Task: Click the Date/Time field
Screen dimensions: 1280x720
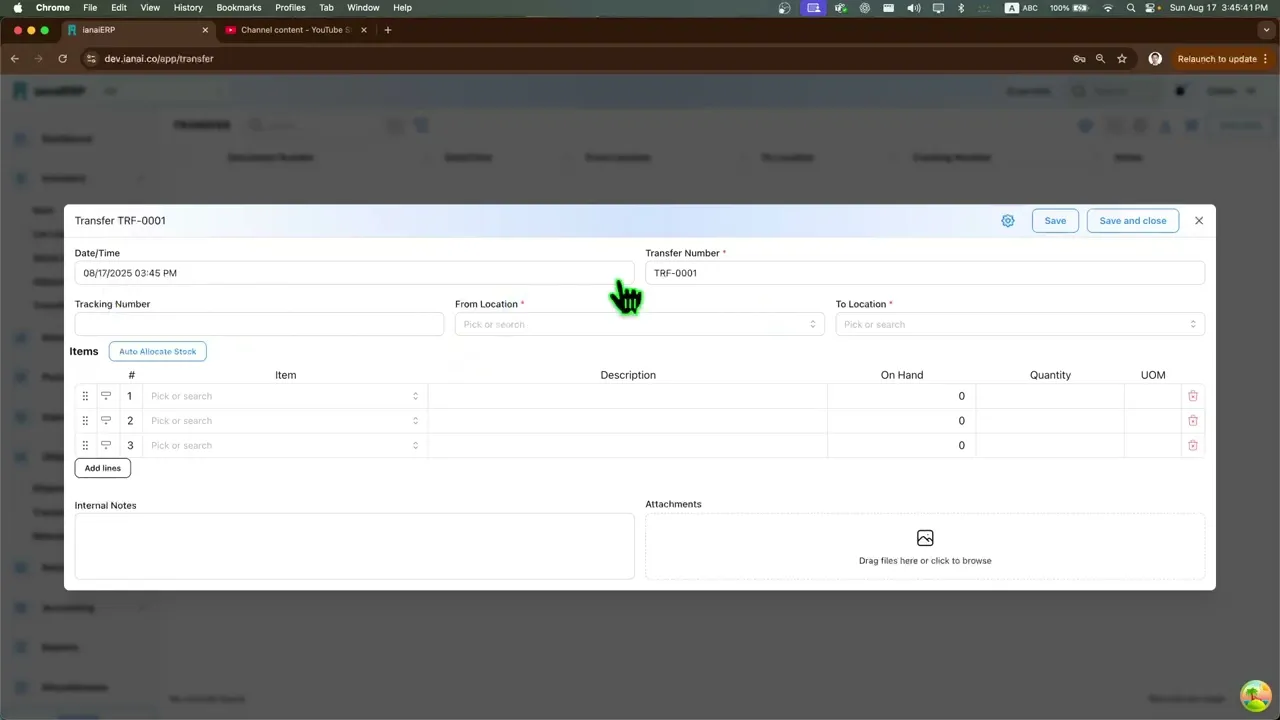Action: click(354, 273)
